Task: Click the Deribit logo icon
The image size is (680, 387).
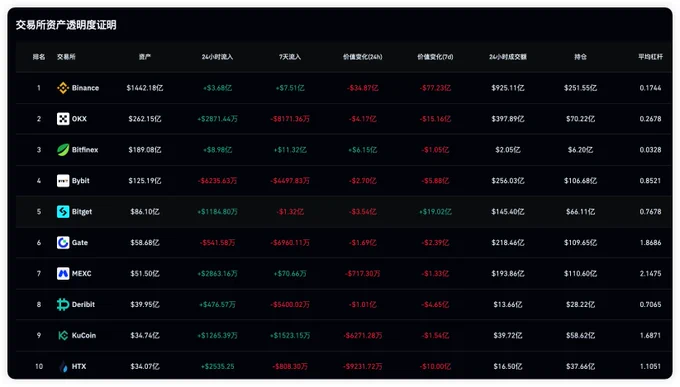Action: tap(63, 305)
